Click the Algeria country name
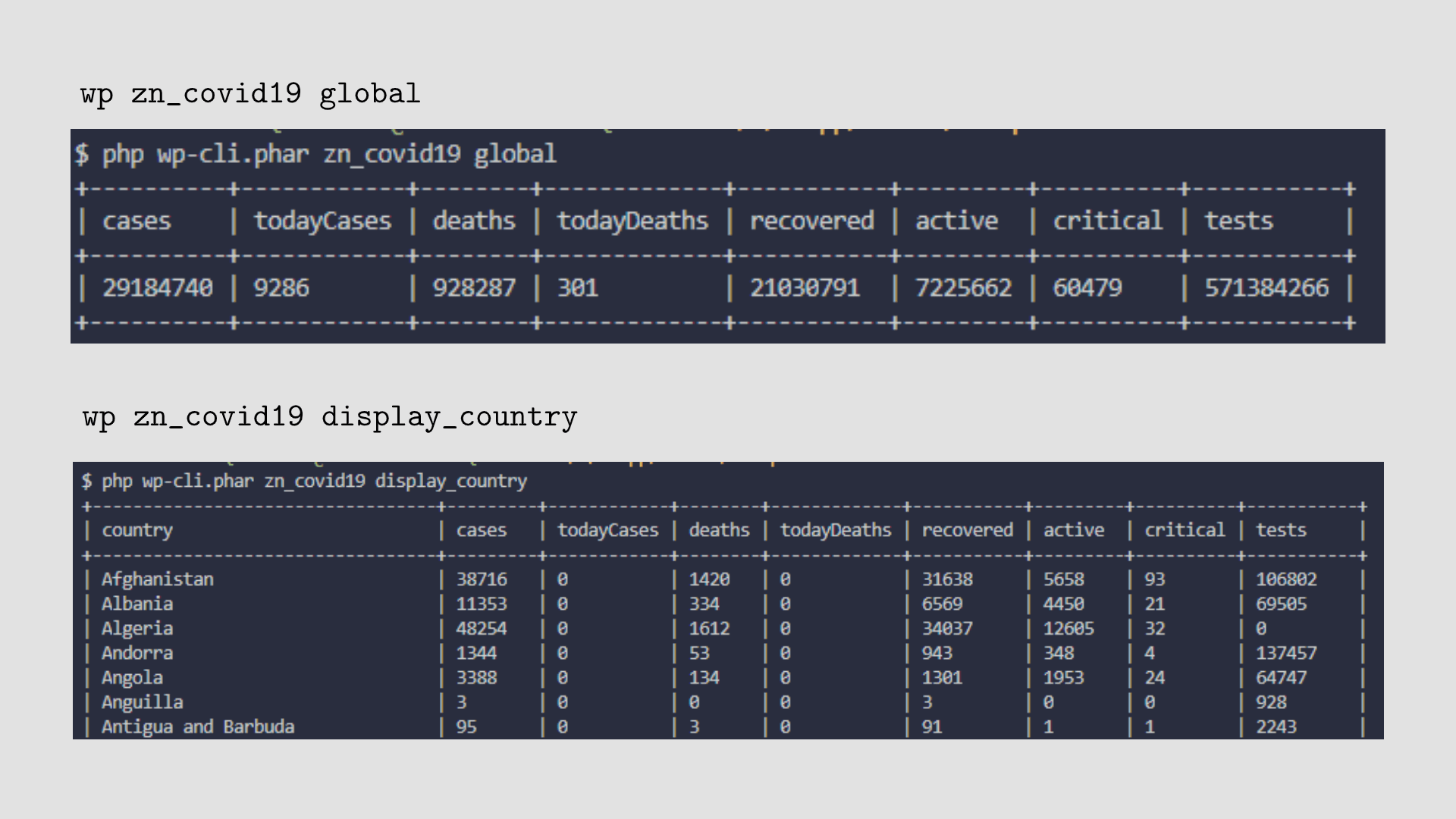Viewport: 1456px width, 819px height. click(137, 629)
